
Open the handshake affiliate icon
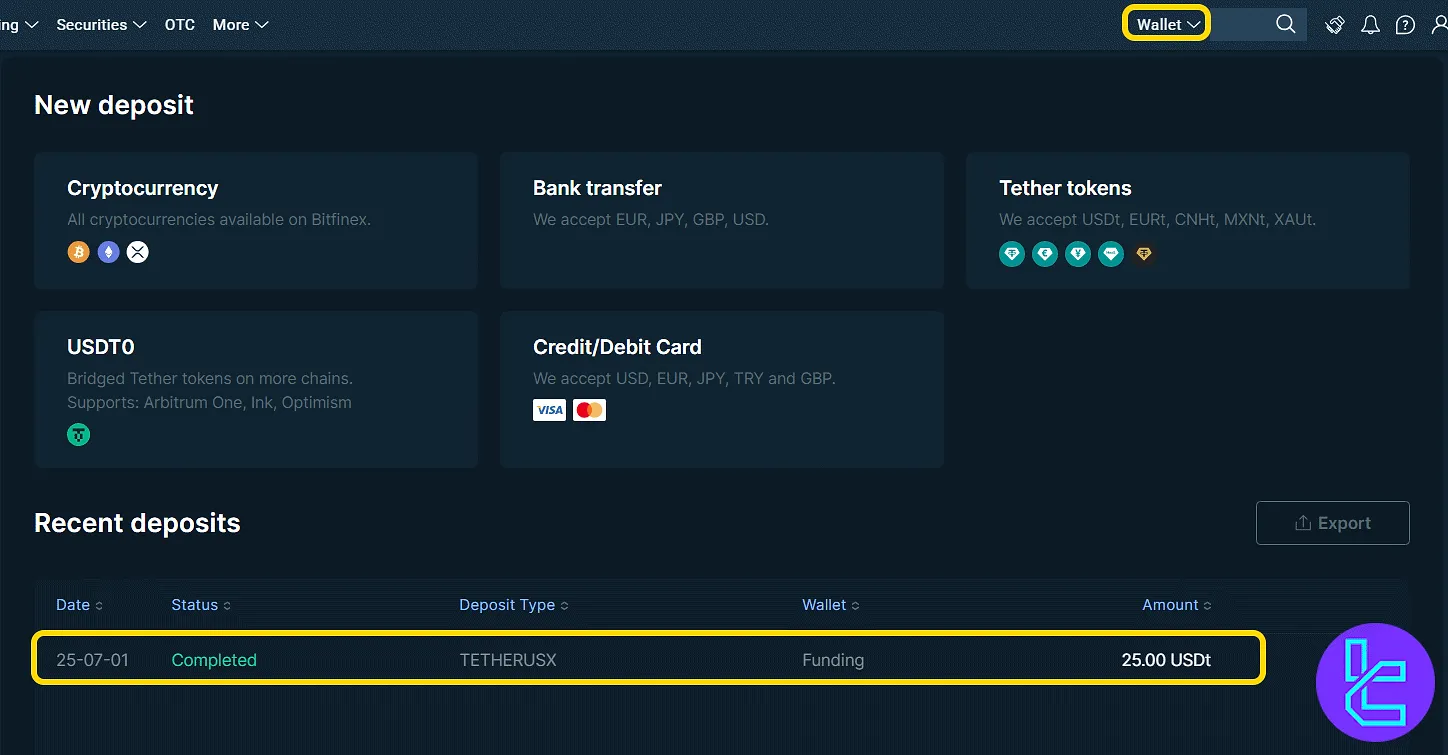pos(1335,25)
